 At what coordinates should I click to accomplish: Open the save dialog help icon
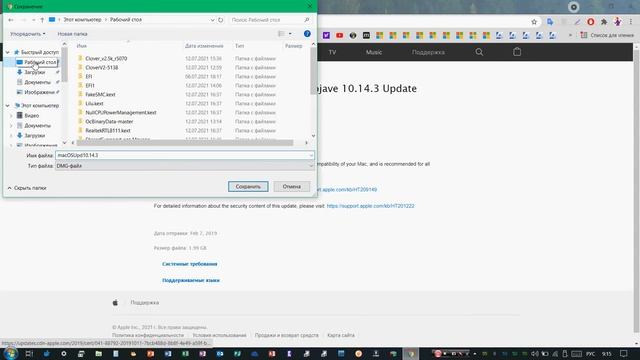click(307, 34)
